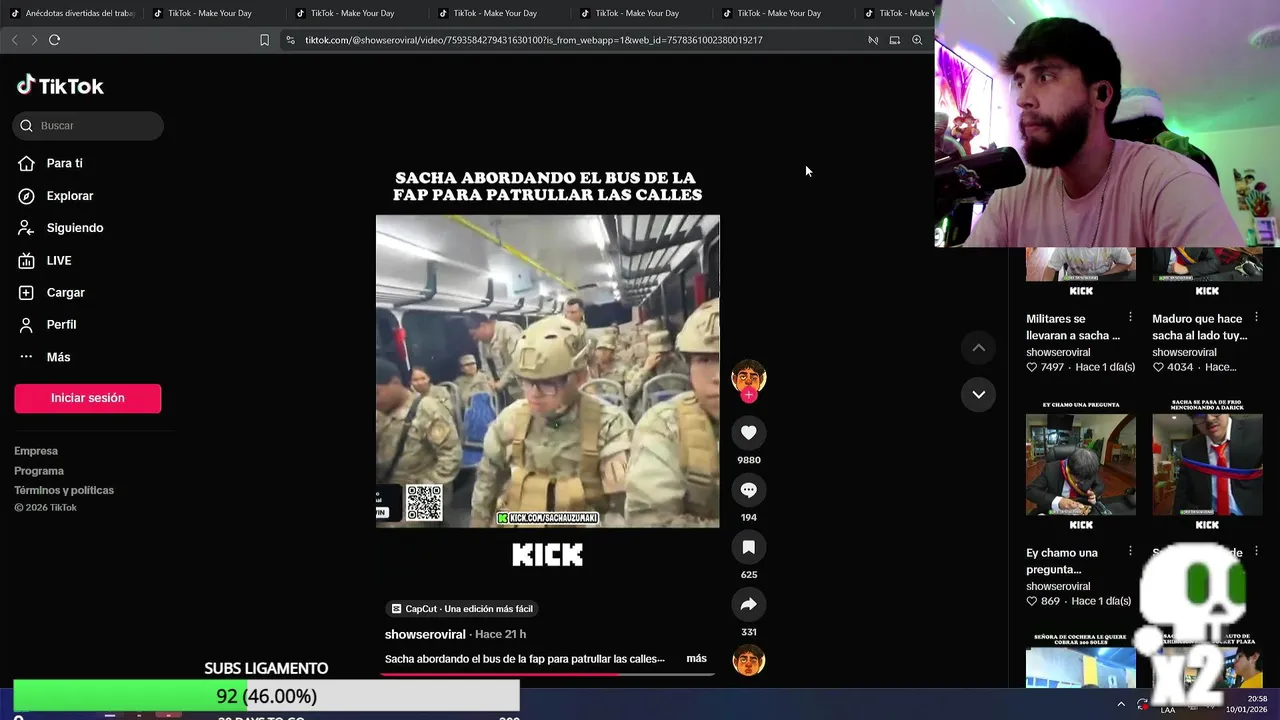Open the comments with the speech bubble icon
The image size is (1280, 720).
pyautogui.click(x=748, y=490)
